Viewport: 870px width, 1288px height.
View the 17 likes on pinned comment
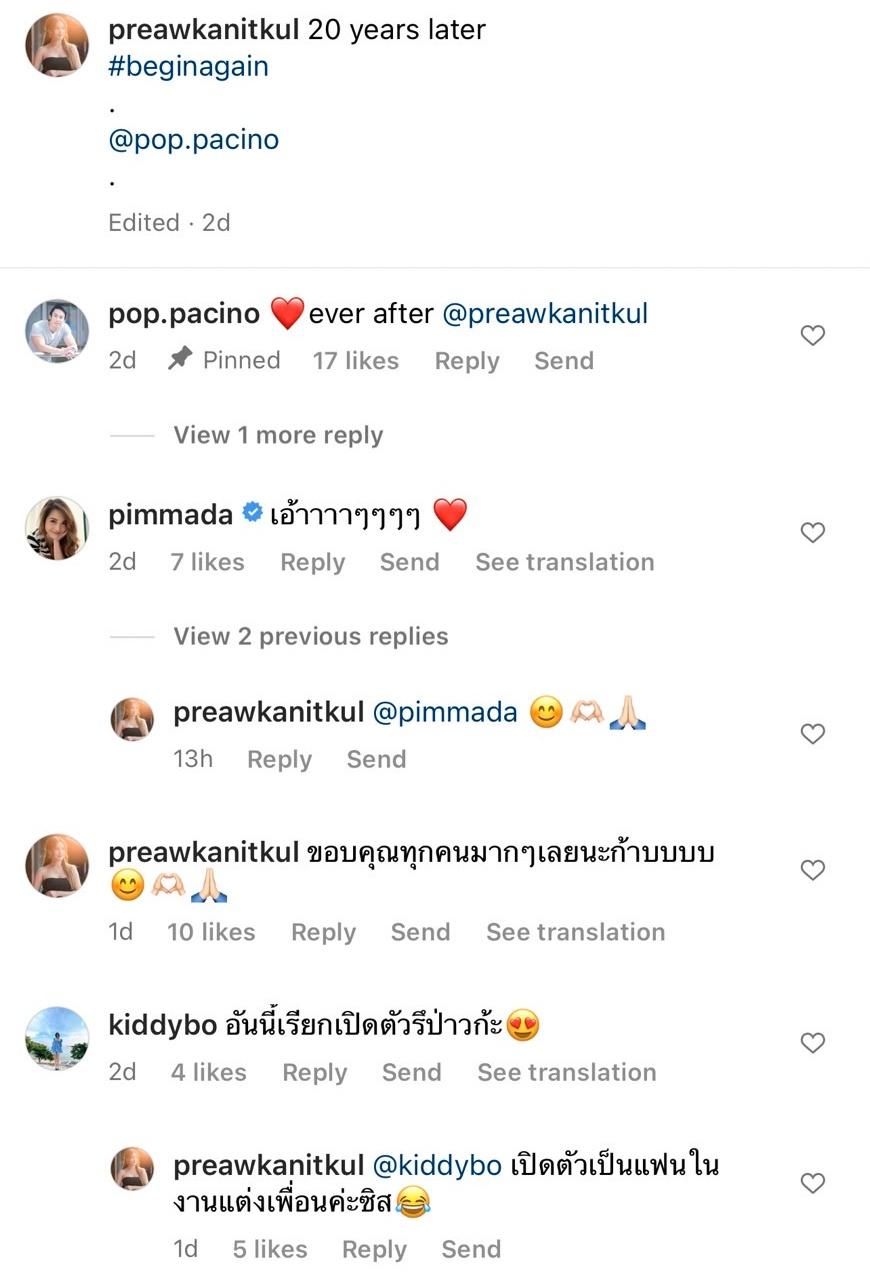(355, 361)
